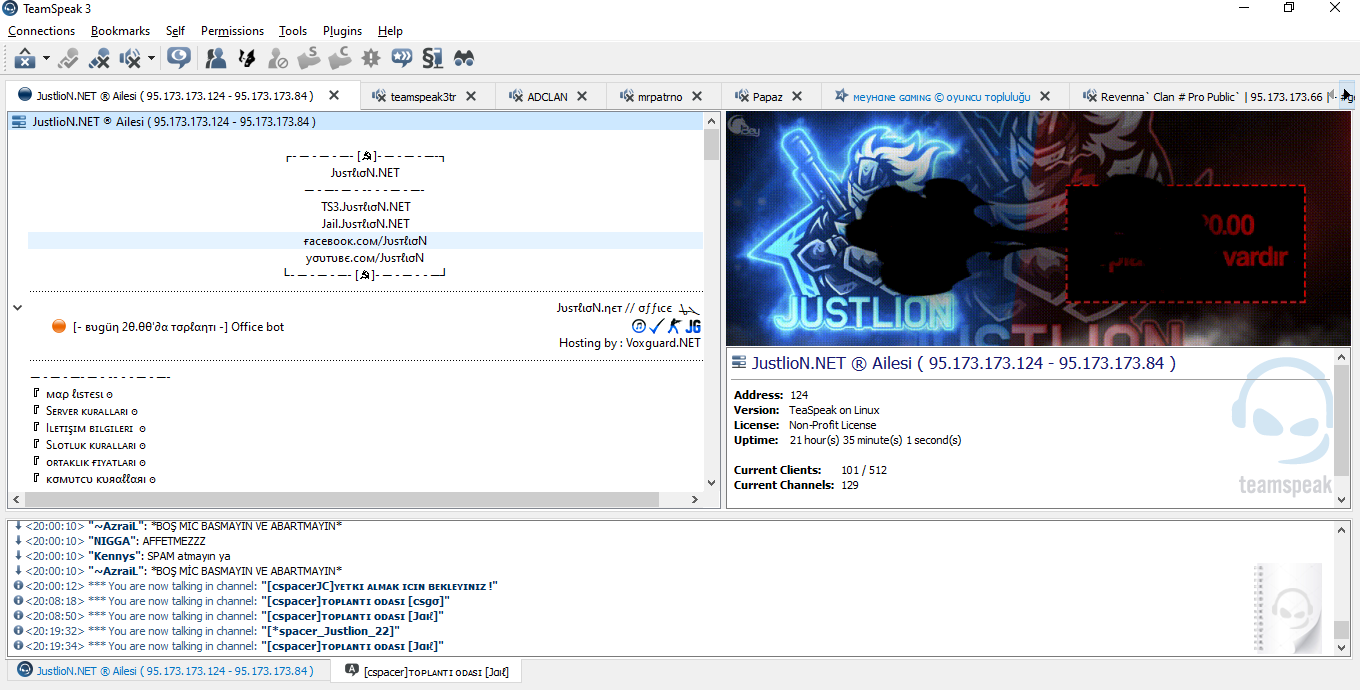The width and height of the screenshot is (1360, 690).
Task: Click the blue speech bubble toolbar icon
Action: [179, 58]
